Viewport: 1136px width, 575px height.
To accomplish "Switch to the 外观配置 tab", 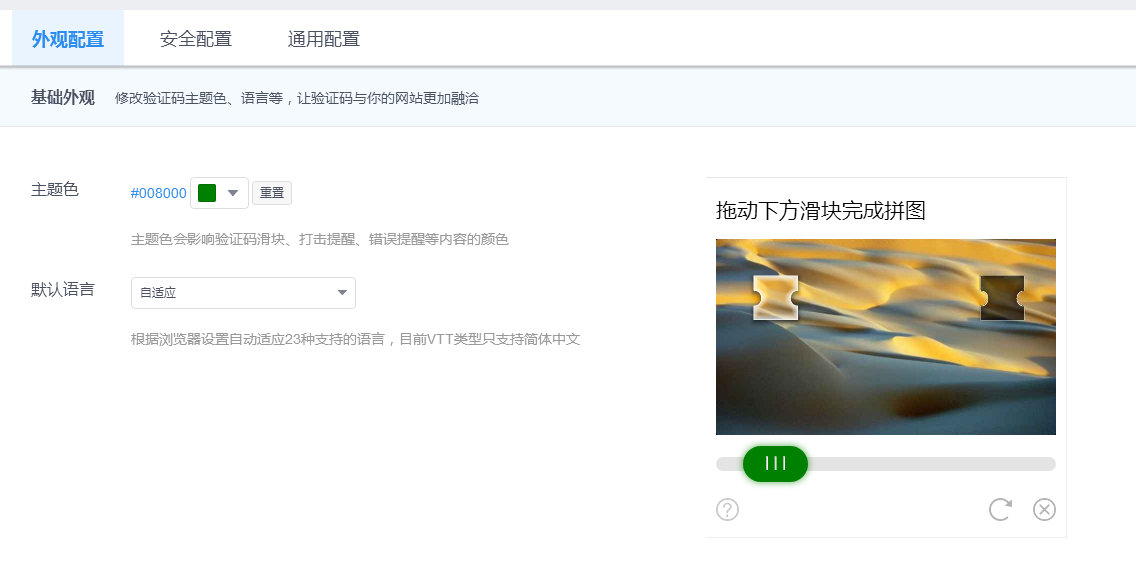I will (68, 38).
